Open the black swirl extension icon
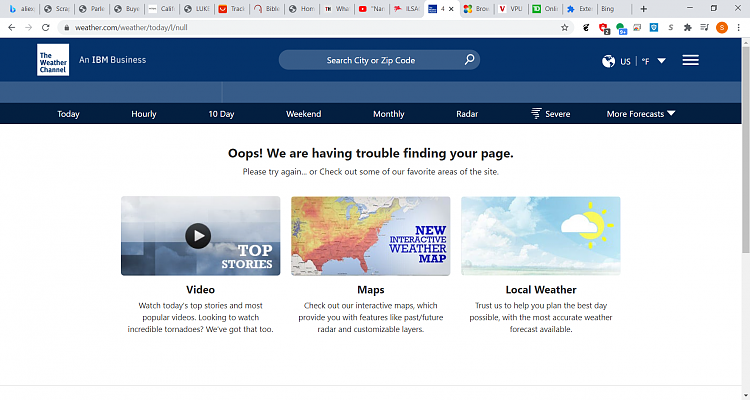 click(x=586, y=28)
